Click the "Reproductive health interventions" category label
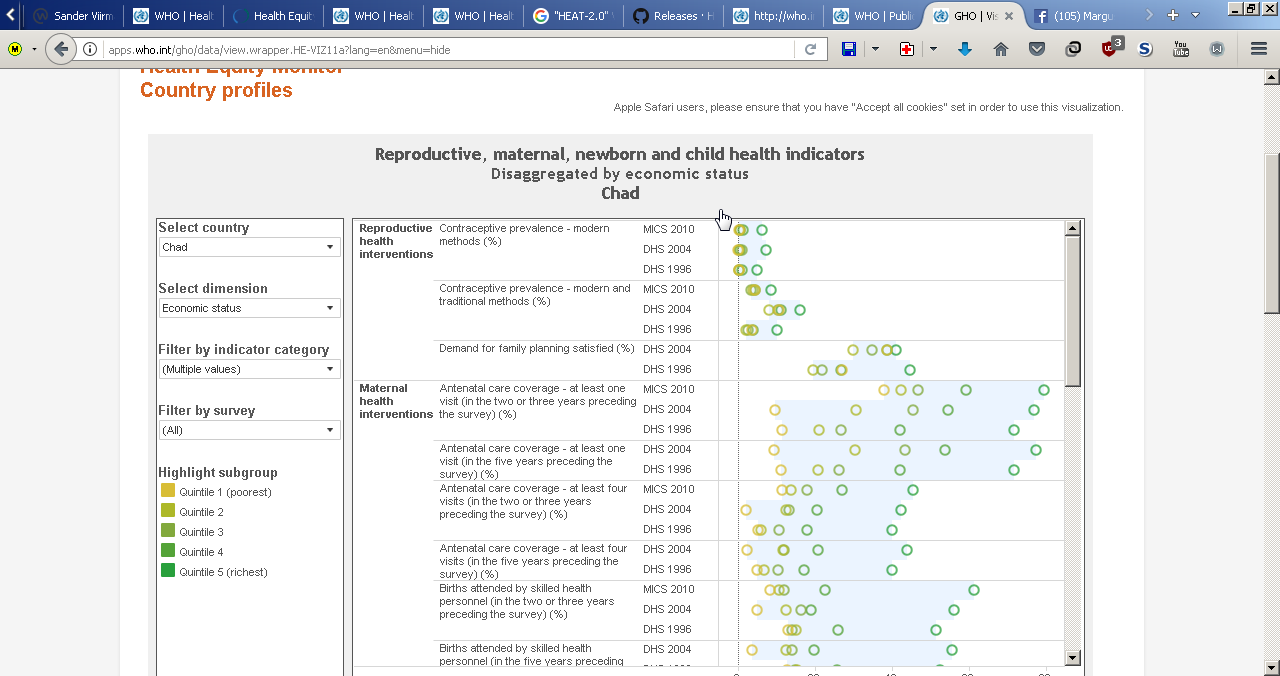 click(396, 241)
